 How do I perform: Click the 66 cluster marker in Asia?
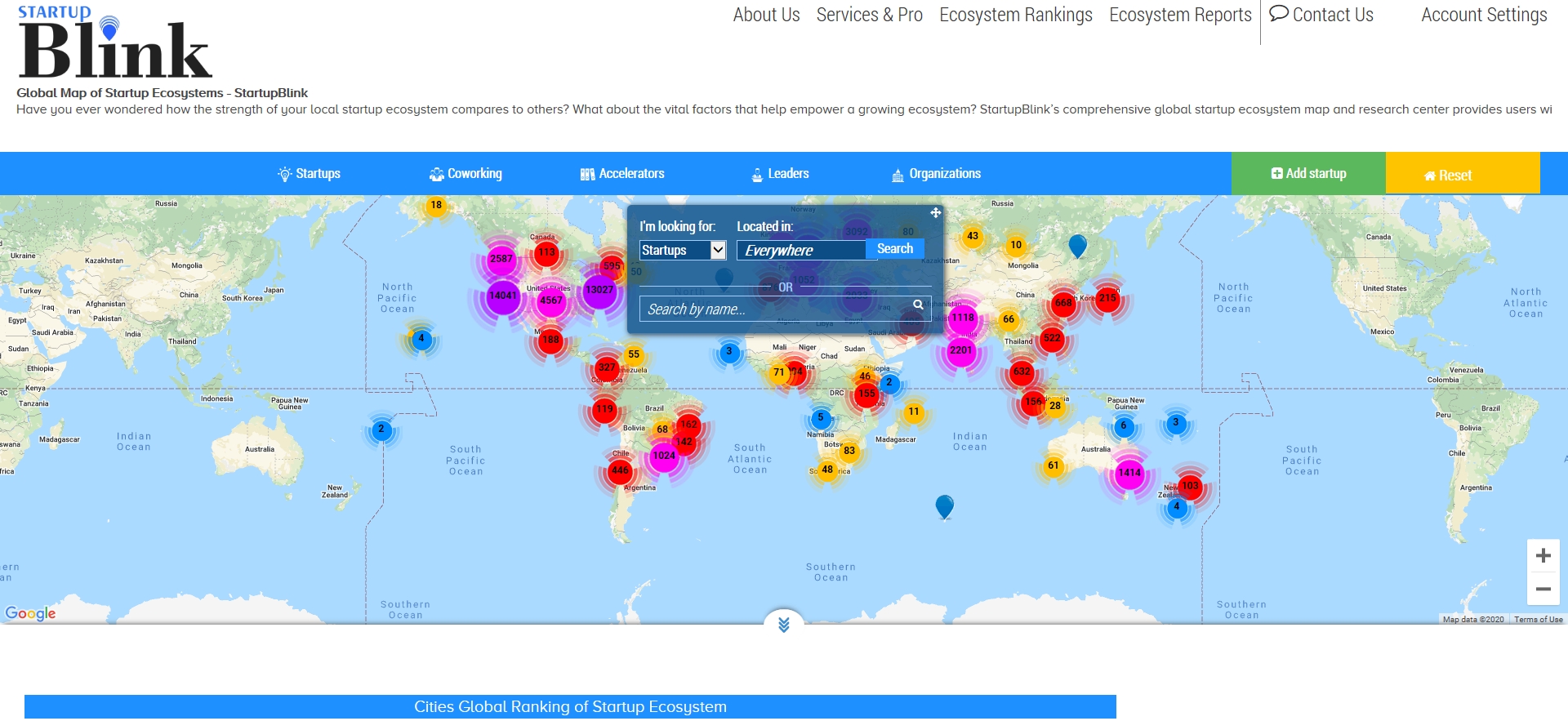tap(1009, 319)
